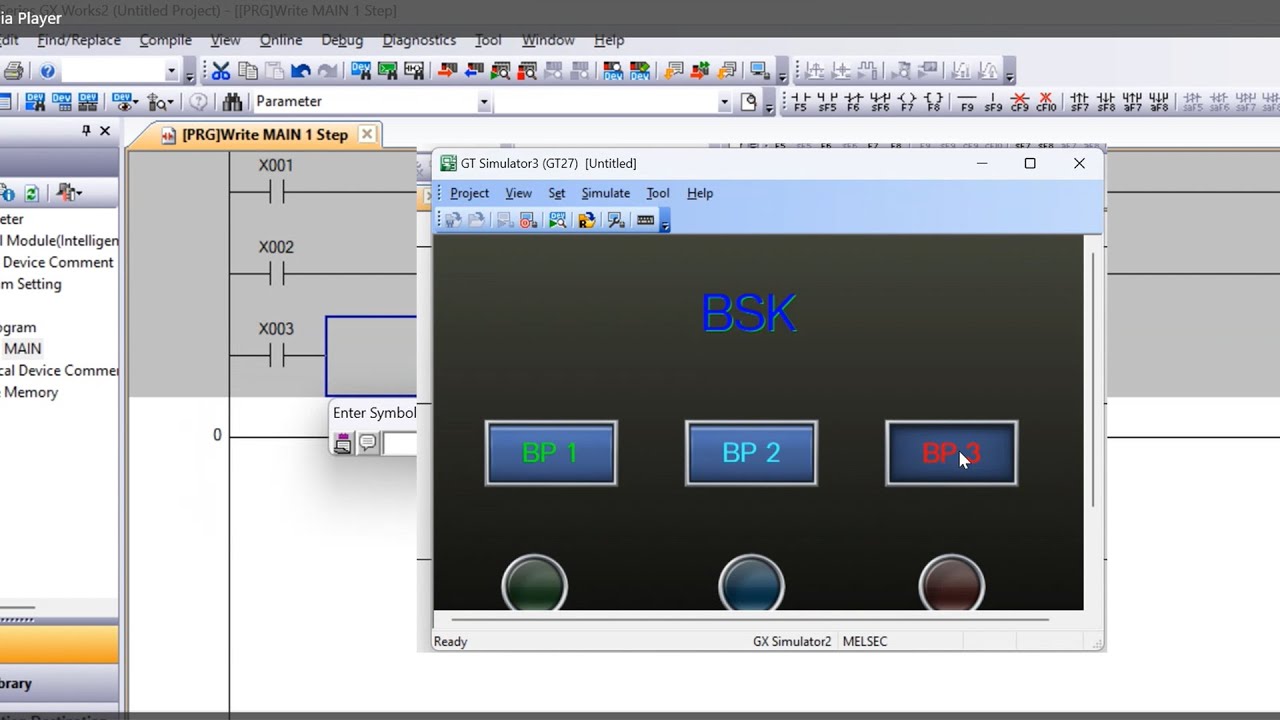The width and height of the screenshot is (1280, 720).
Task: Click the Read from PLC blue arrow icon
Action: [x=474, y=71]
